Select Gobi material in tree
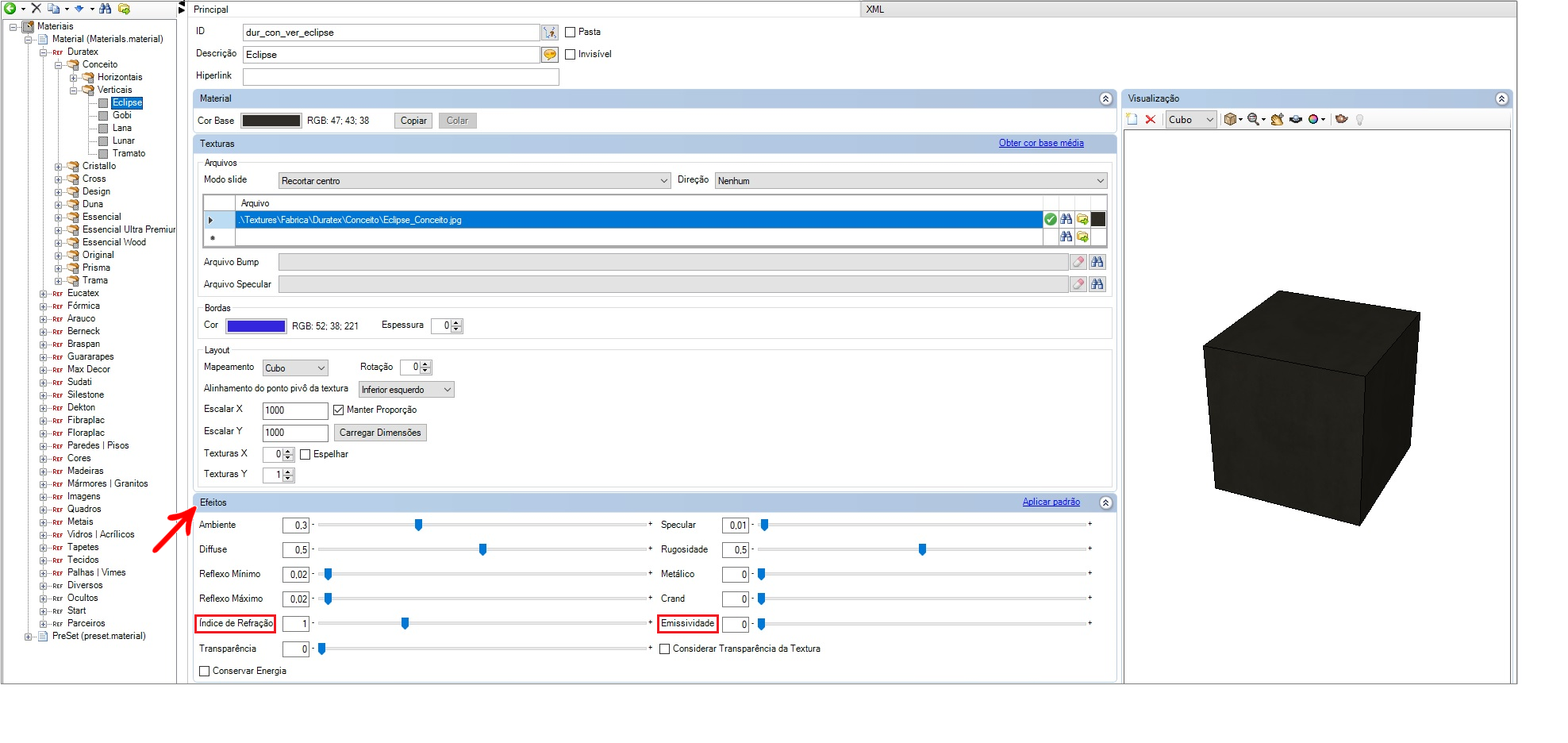This screenshot has width=1568, height=743. tap(122, 116)
